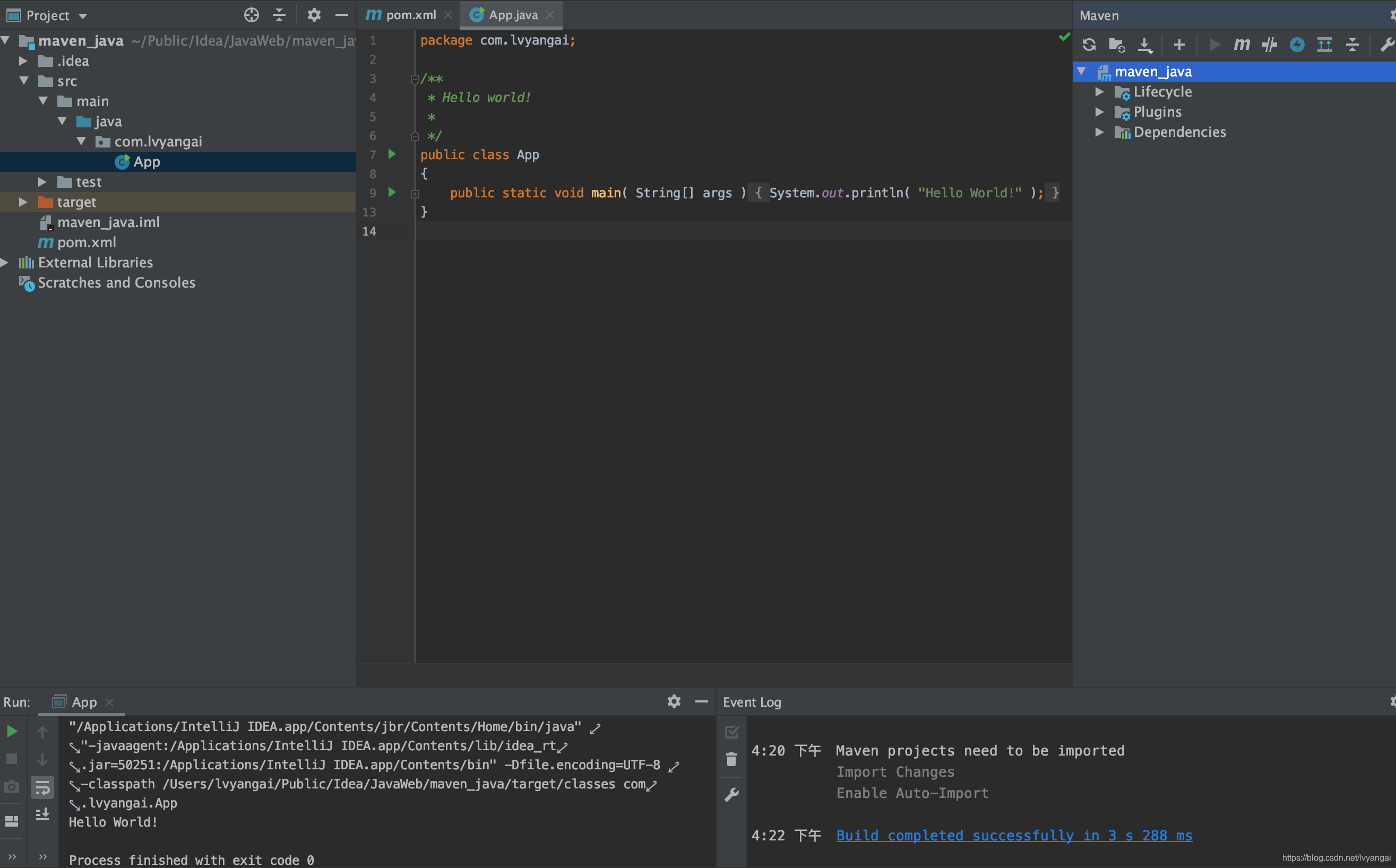The width and height of the screenshot is (1396, 868).
Task: Open Run panel settings gear
Action: (674, 701)
